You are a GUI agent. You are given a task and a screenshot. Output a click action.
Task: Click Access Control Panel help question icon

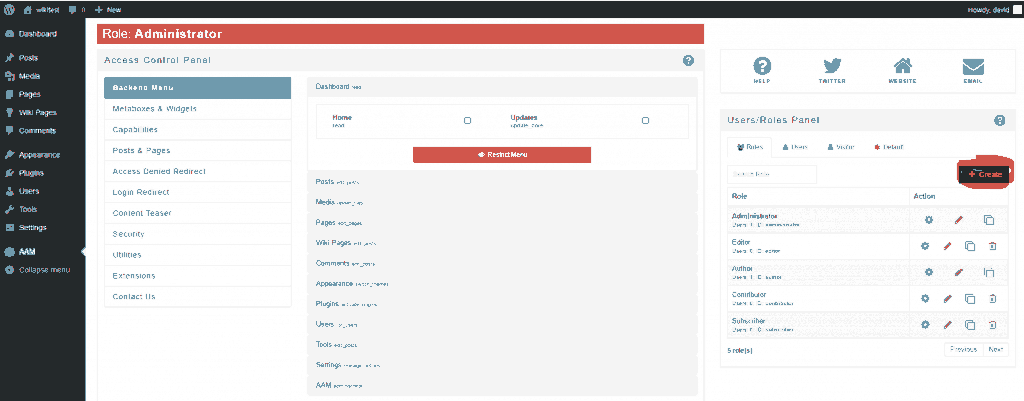(x=688, y=61)
